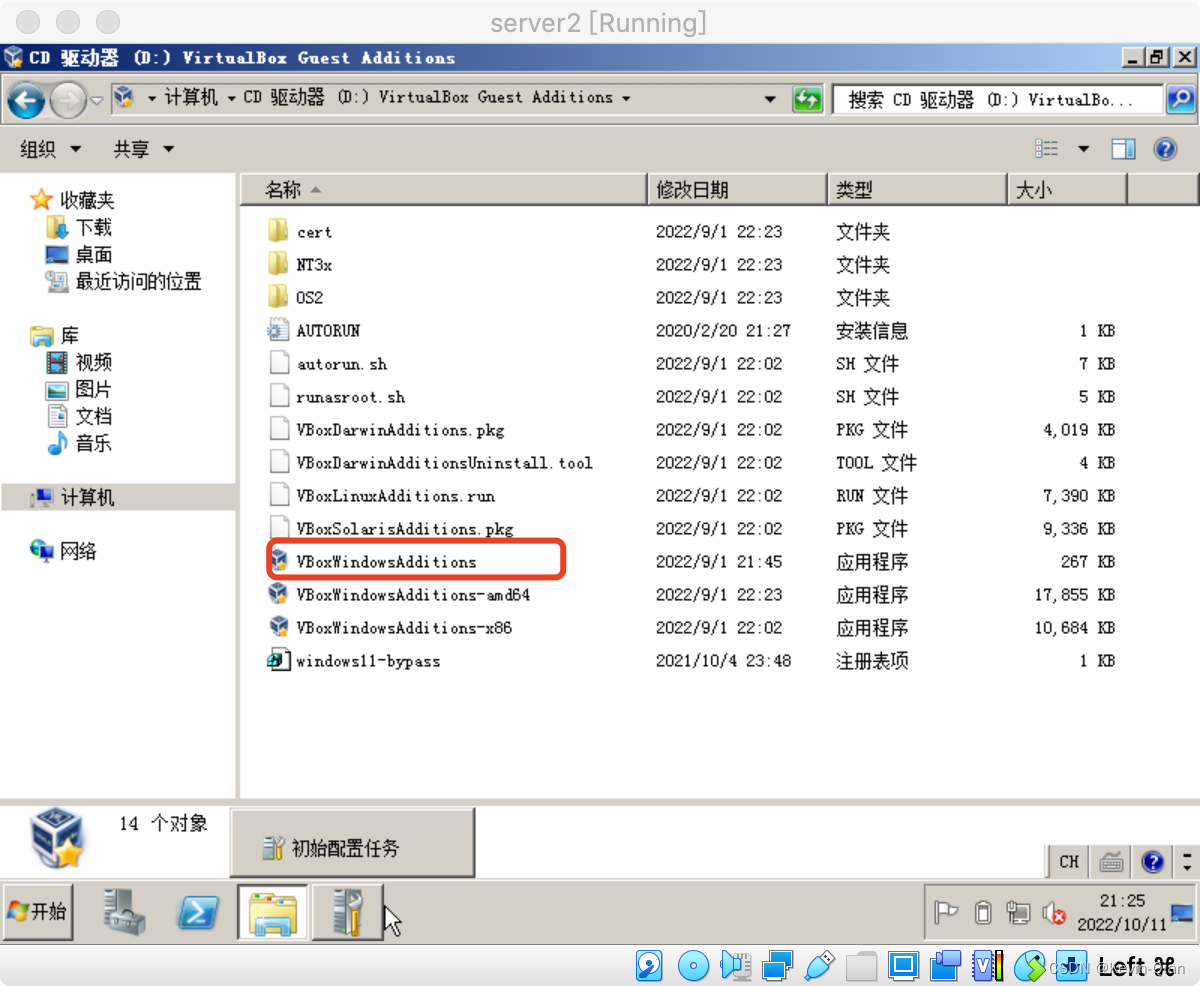Click the muted speaker icon in system tray

coord(1052,912)
